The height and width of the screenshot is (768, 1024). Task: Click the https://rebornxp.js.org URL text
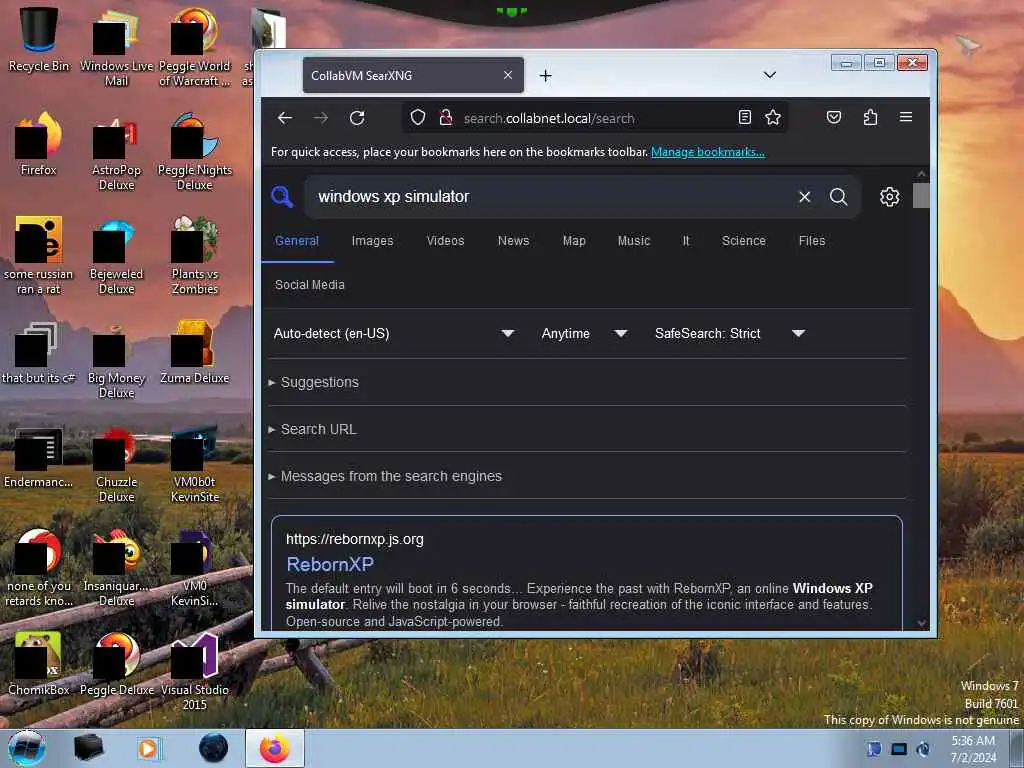355,539
